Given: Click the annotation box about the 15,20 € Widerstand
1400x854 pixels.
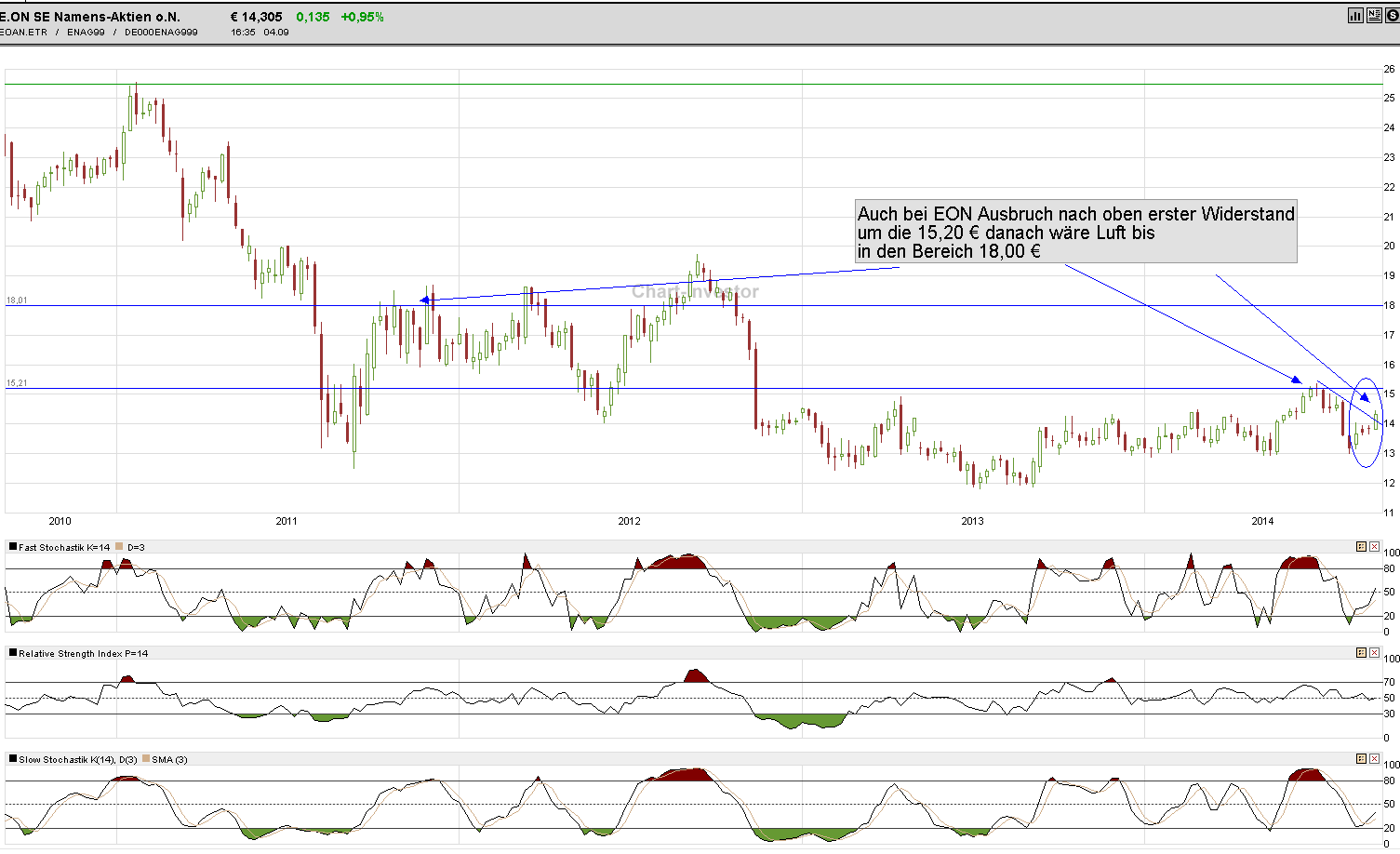Looking at the screenshot, I should click(x=1074, y=233).
